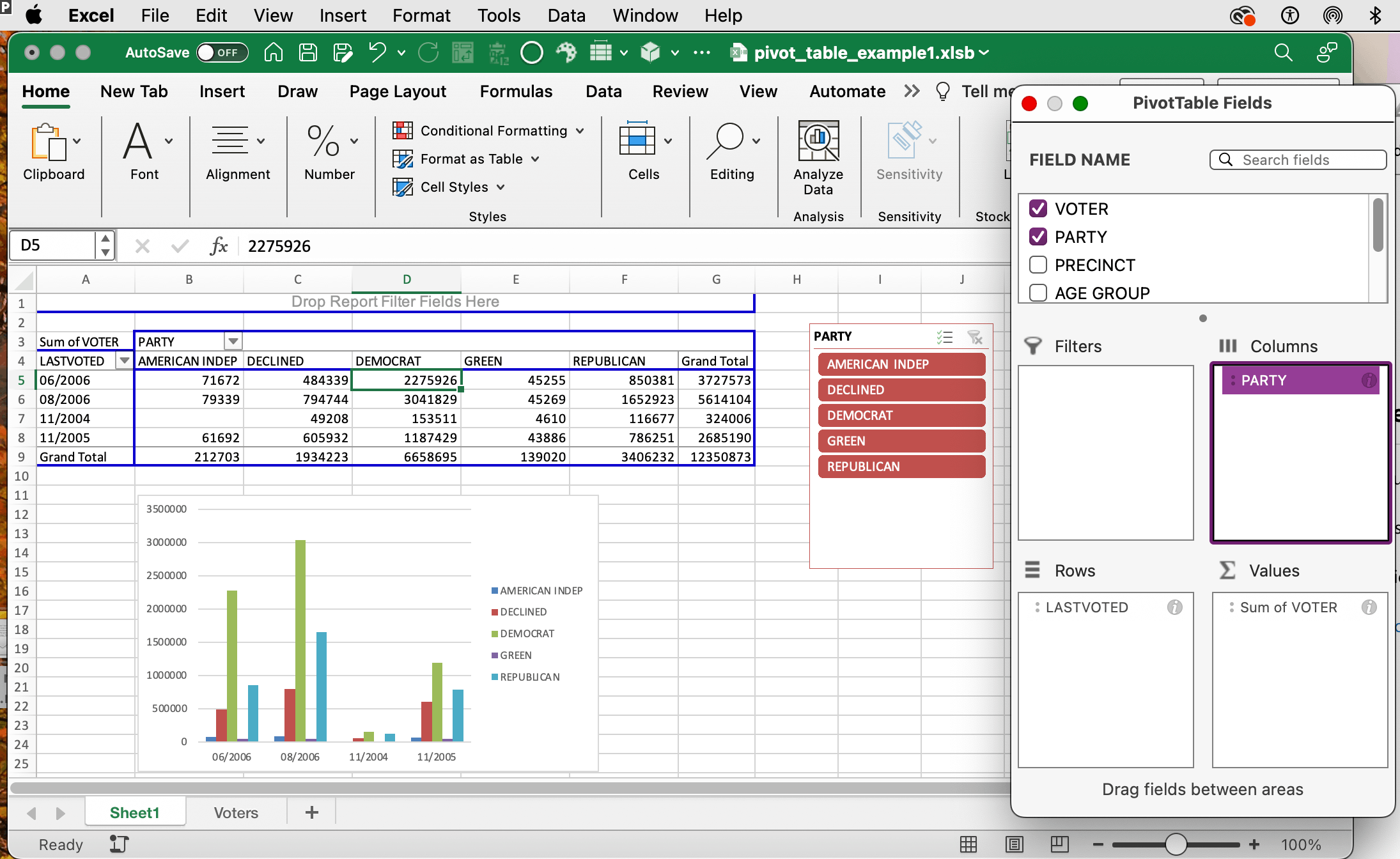Click the clear filter icon on PARTY slicer
The height and width of the screenshot is (859, 1400).
click(975, 337)
